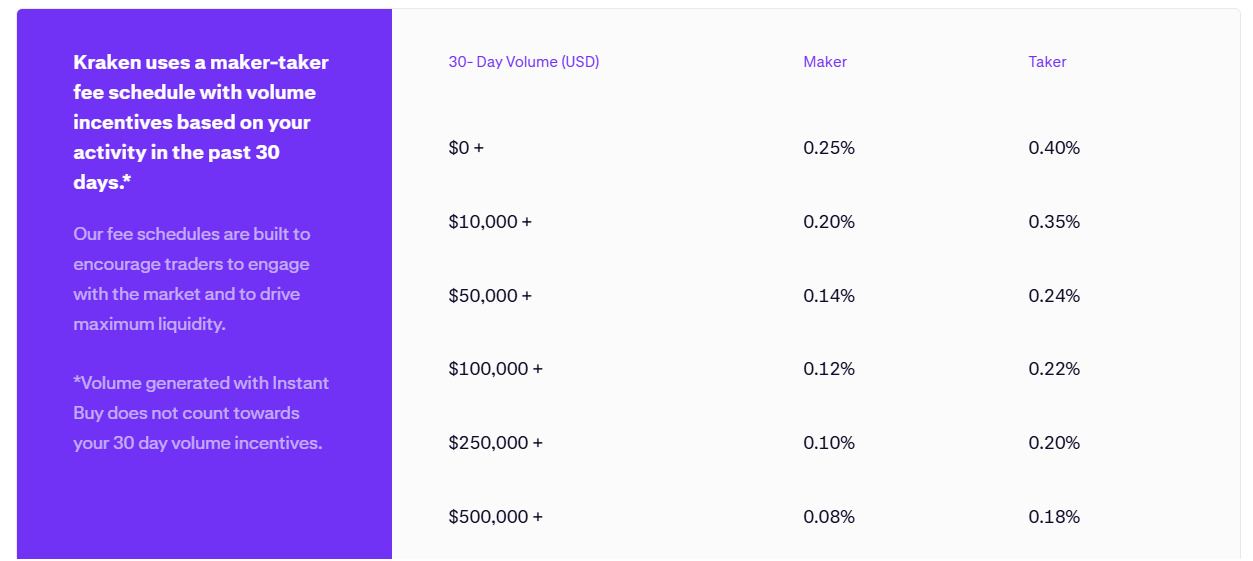This screenshot has height=561, width=1253.
Task: Click the Instant Buy volume footnote text
Action: click(201, 413)
